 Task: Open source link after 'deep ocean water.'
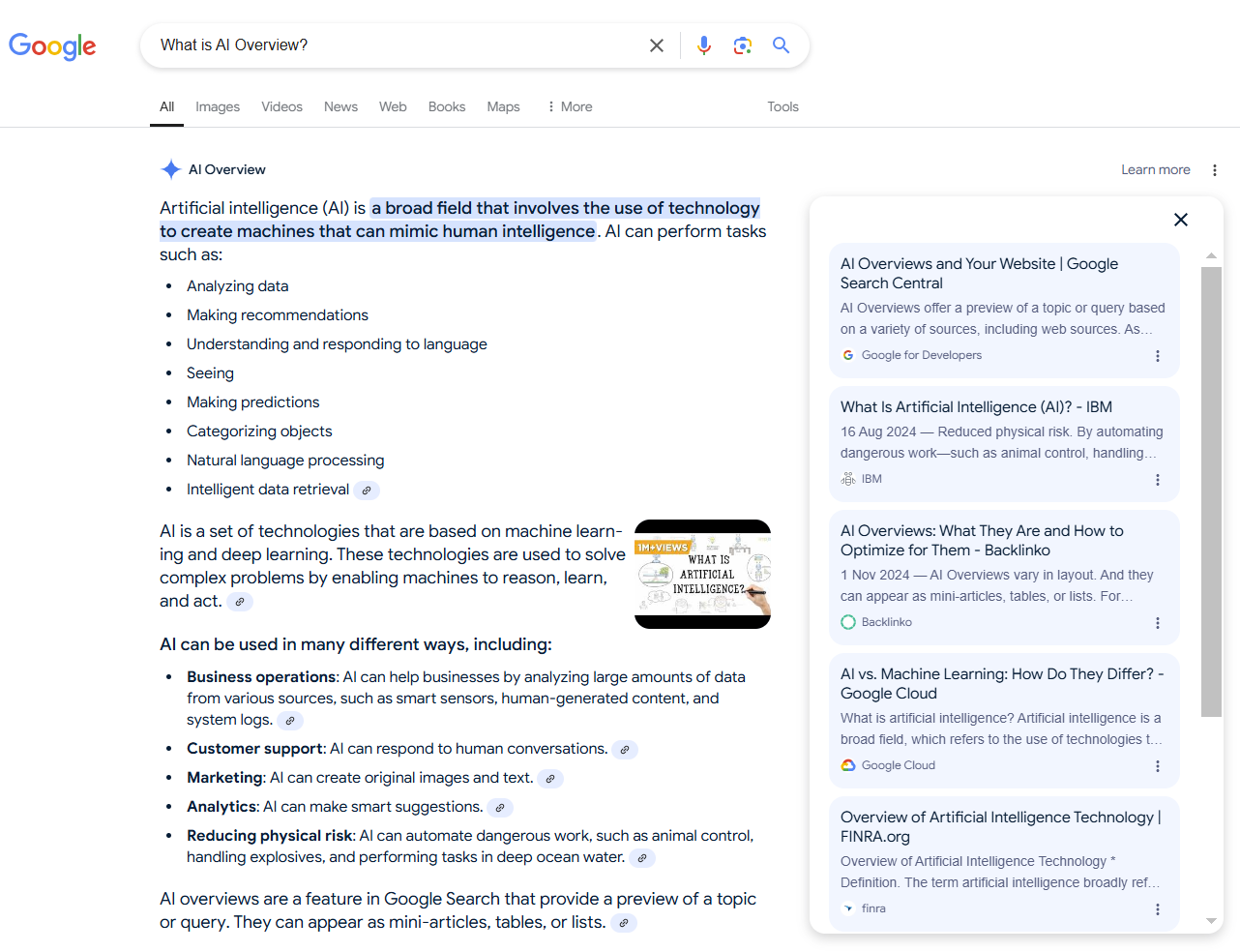click(x=642, y=858)
